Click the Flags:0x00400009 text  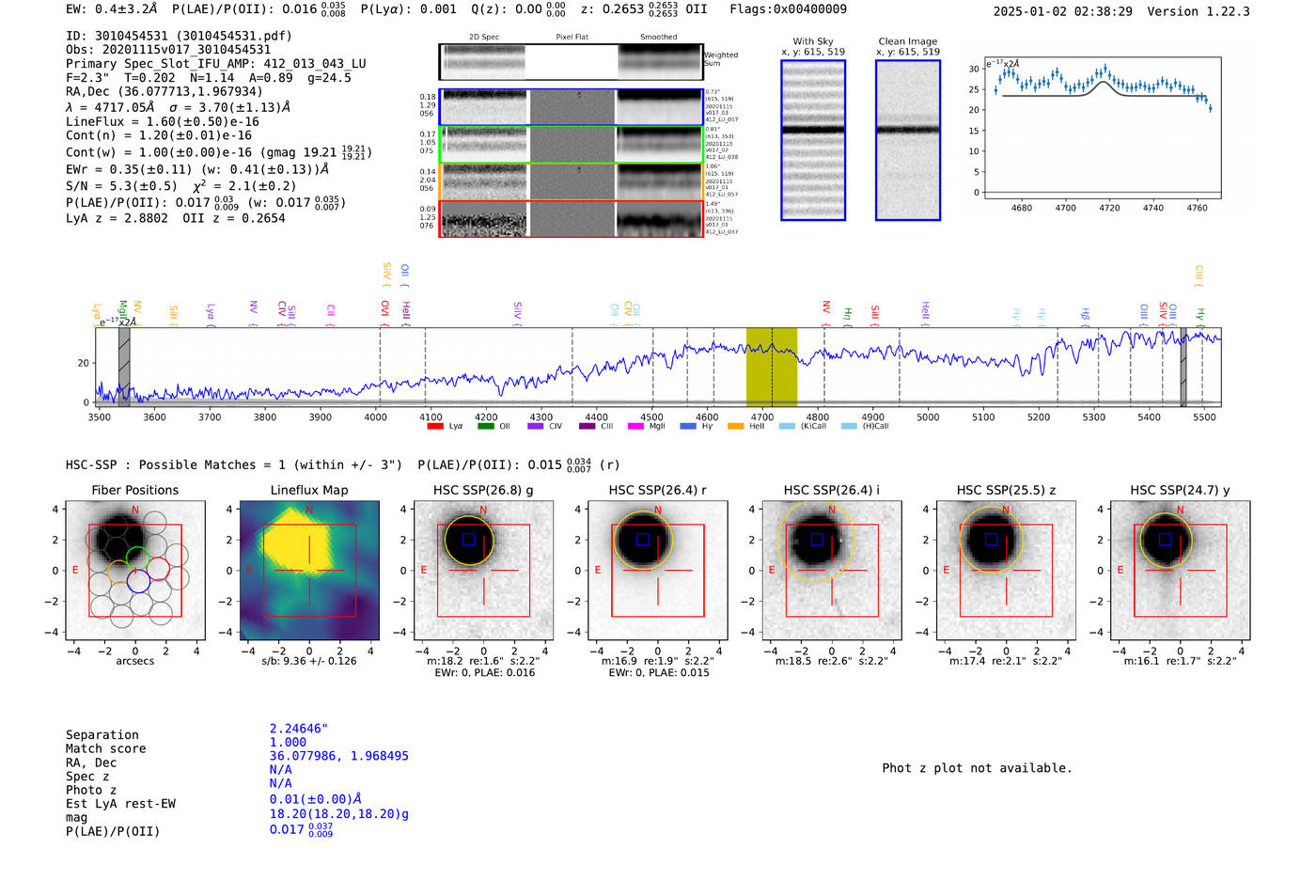point(788,8)
